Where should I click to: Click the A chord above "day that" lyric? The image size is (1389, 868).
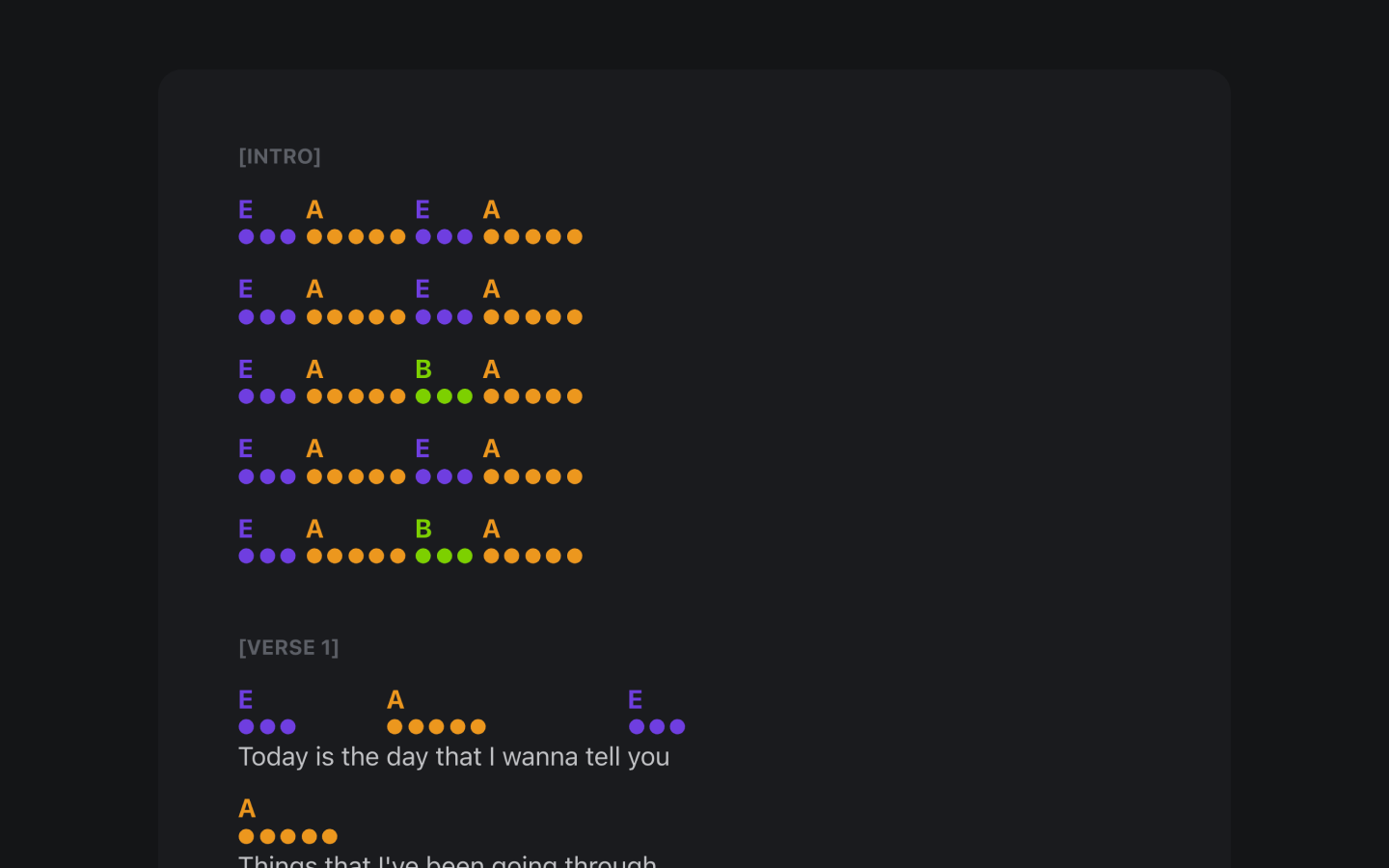[x=395, y=699]
